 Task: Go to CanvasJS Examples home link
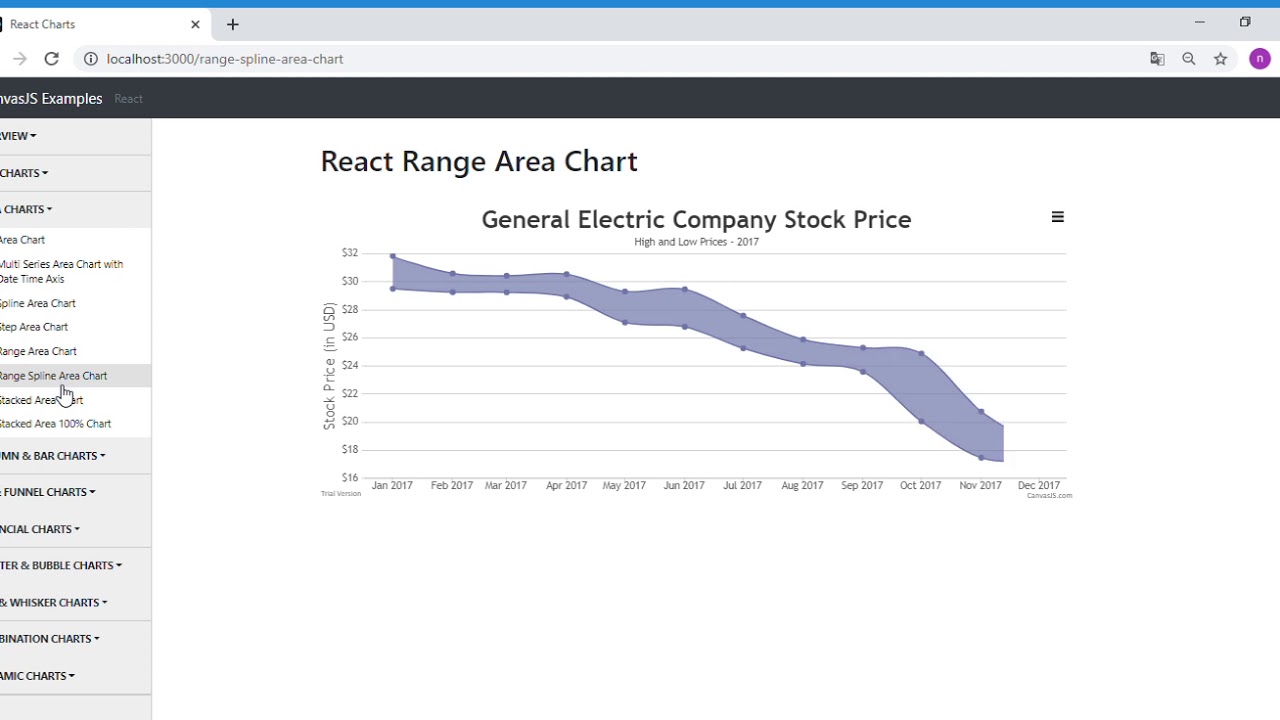coord(51,98)
